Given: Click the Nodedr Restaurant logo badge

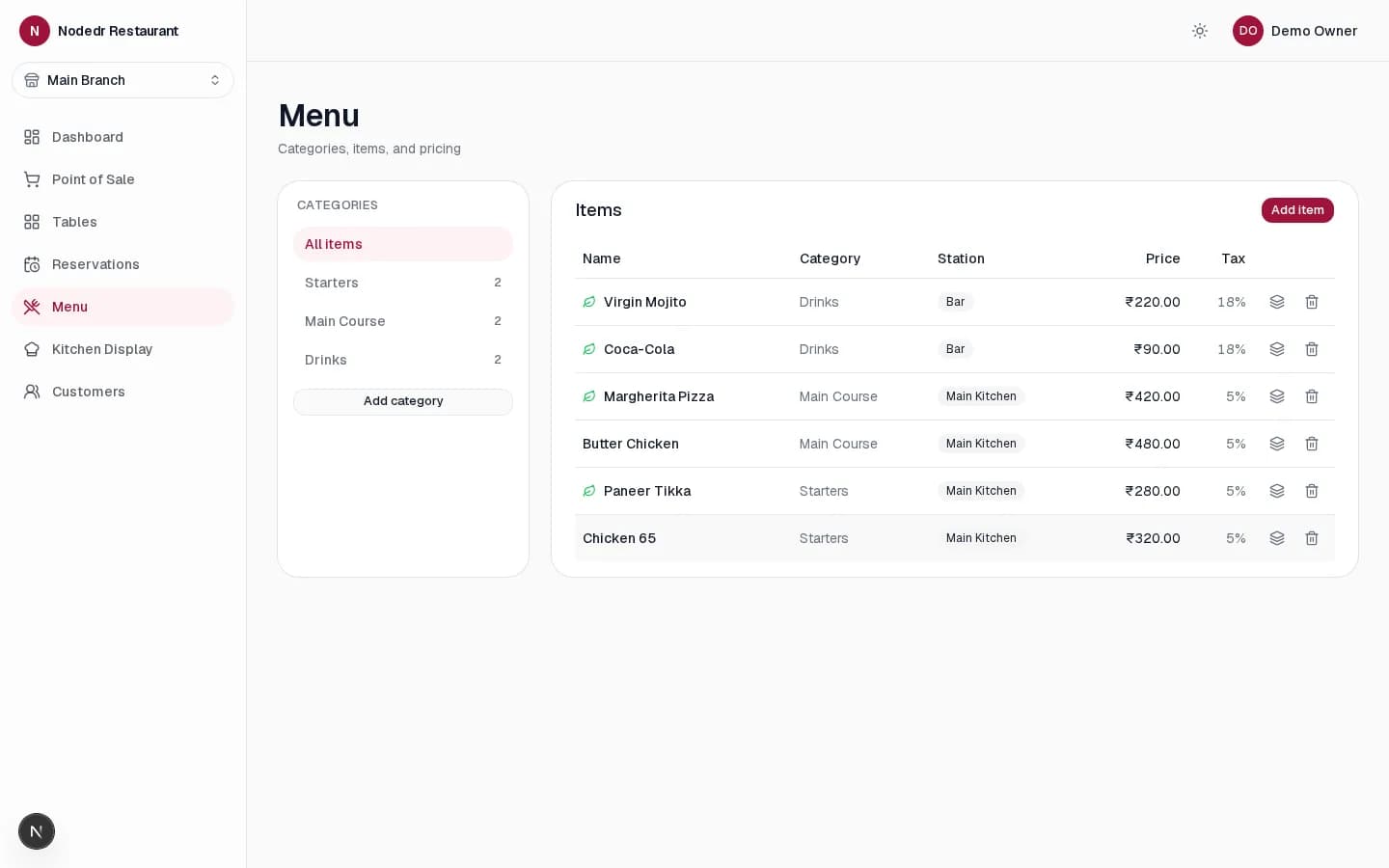Looking at the screenshot, I should [35, 31].
